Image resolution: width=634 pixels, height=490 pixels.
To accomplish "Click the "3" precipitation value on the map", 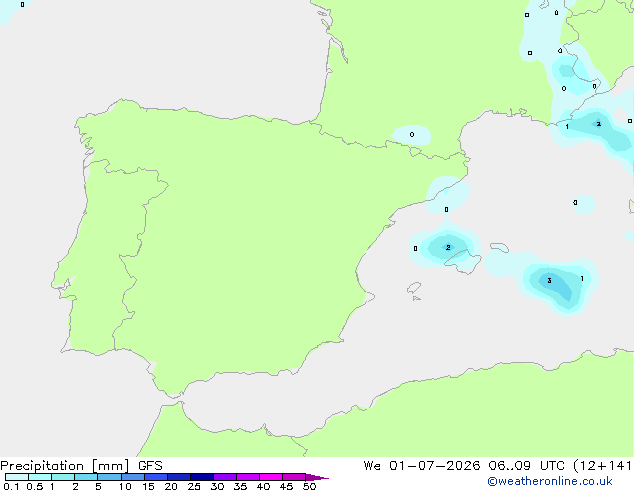I will click(549, 280).
